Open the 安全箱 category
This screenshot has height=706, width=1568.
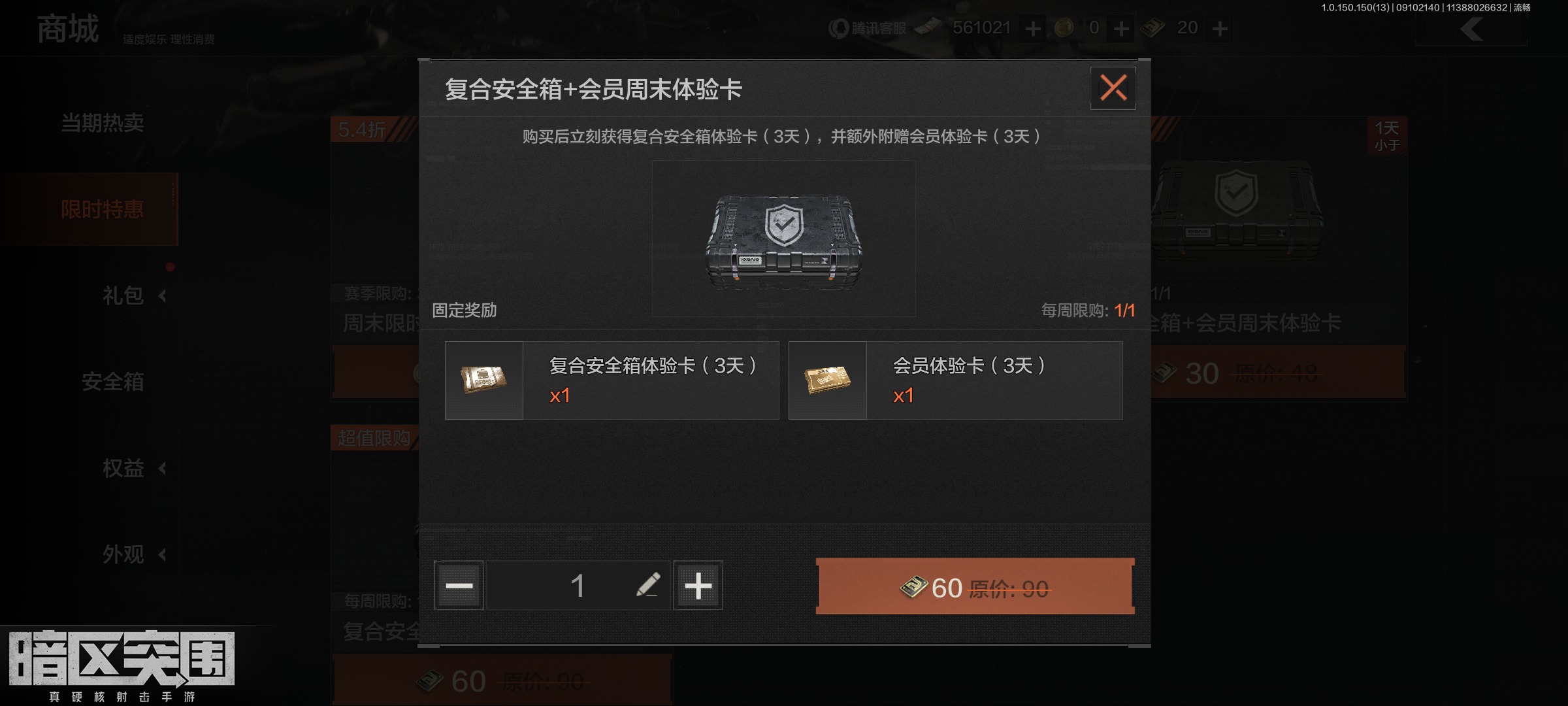coord(112,382)
